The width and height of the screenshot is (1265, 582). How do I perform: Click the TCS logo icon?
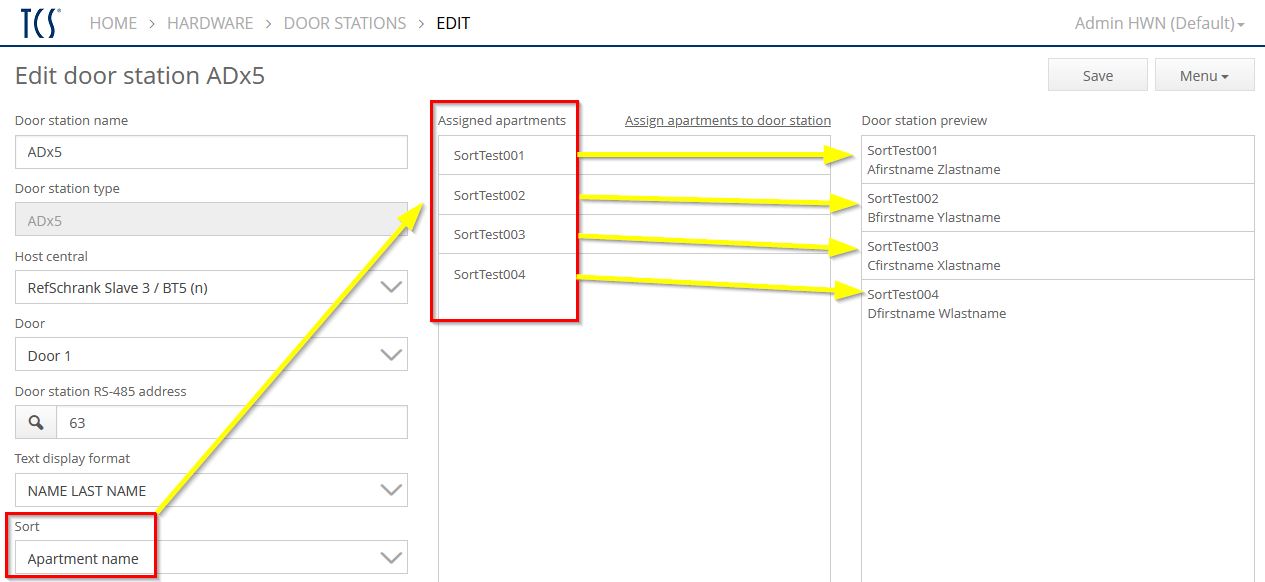click(40, 22)
